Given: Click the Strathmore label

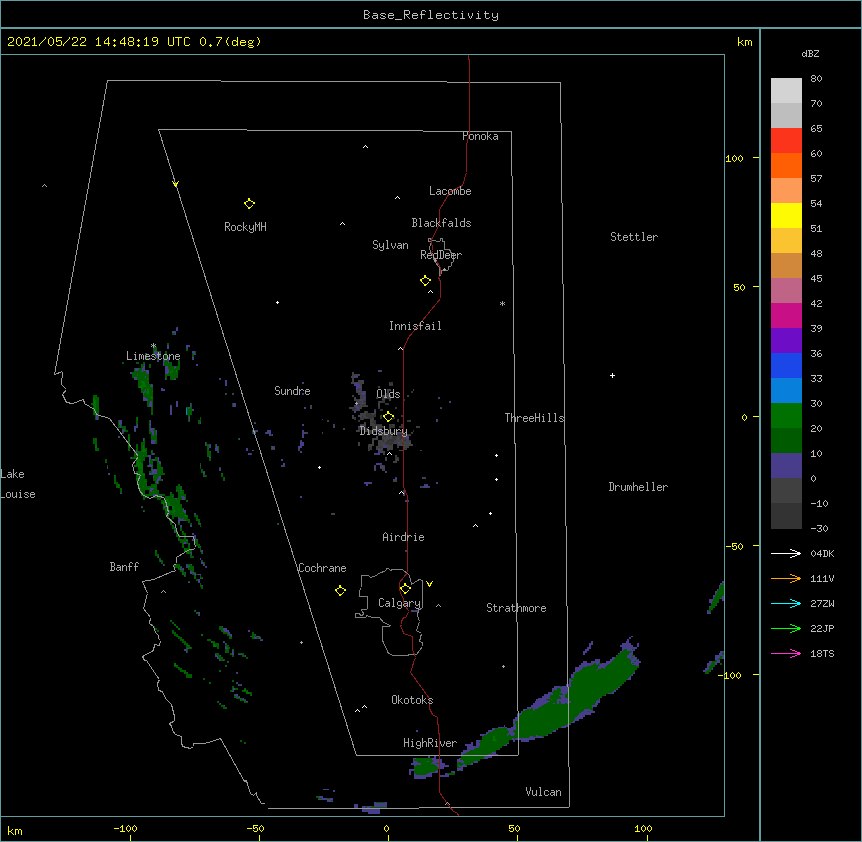Looking at the screenshot, I should (x=516, y=608).
